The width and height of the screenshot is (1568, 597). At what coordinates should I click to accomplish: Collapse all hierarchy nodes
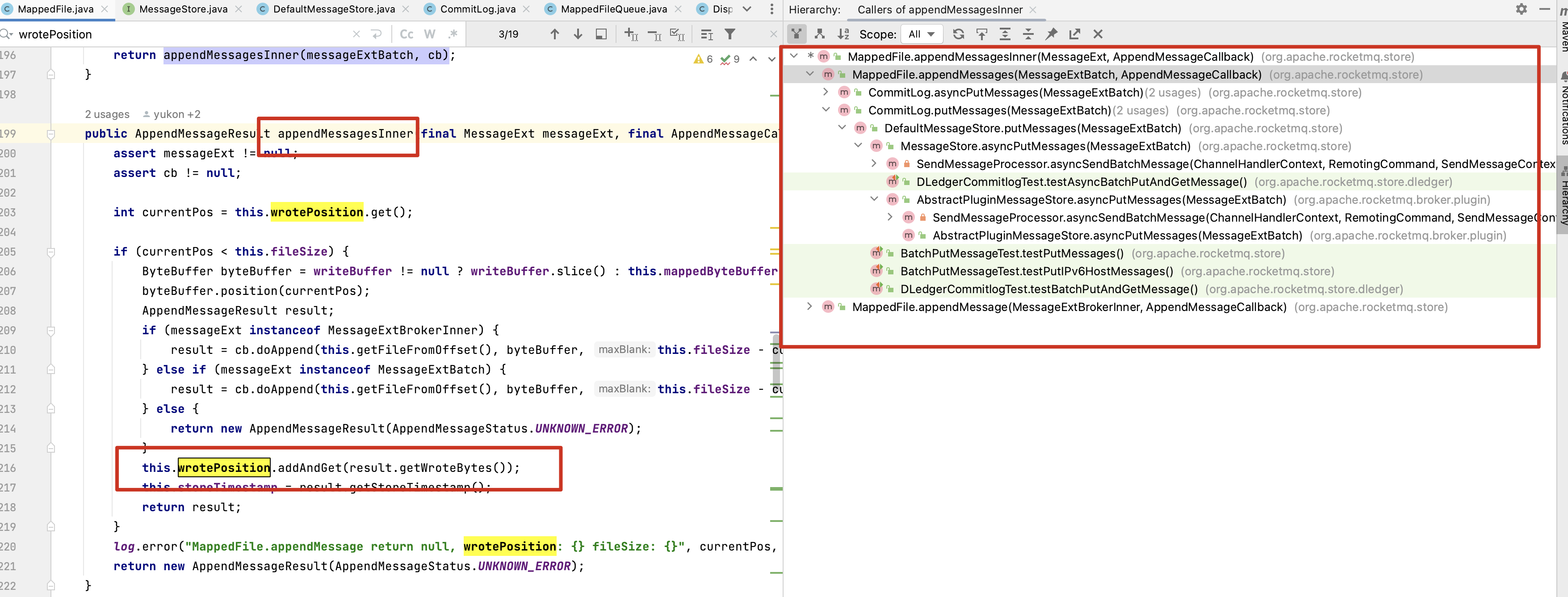(1028, 34)
